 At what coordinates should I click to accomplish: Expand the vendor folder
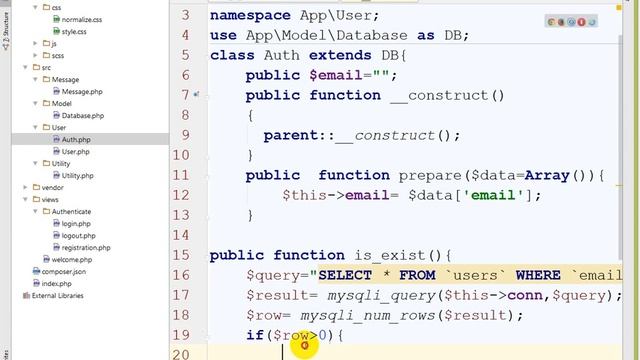tap(25, 187)
